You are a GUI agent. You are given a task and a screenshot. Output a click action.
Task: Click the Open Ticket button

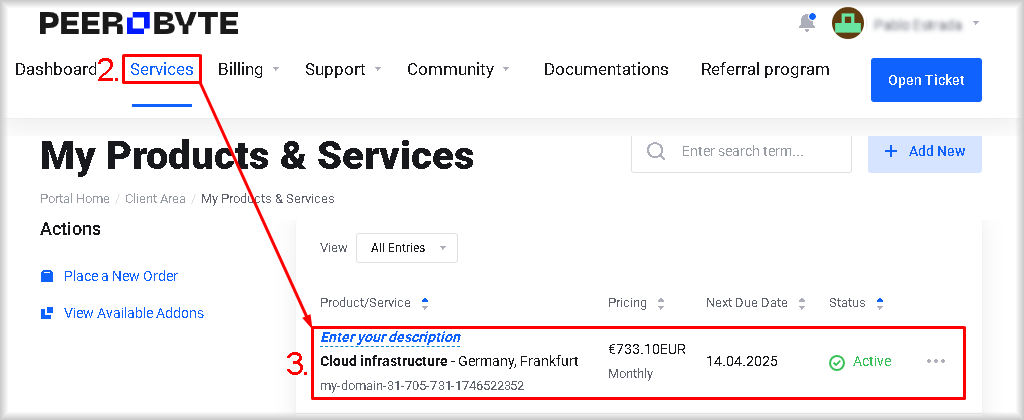[x=926, y=80]
